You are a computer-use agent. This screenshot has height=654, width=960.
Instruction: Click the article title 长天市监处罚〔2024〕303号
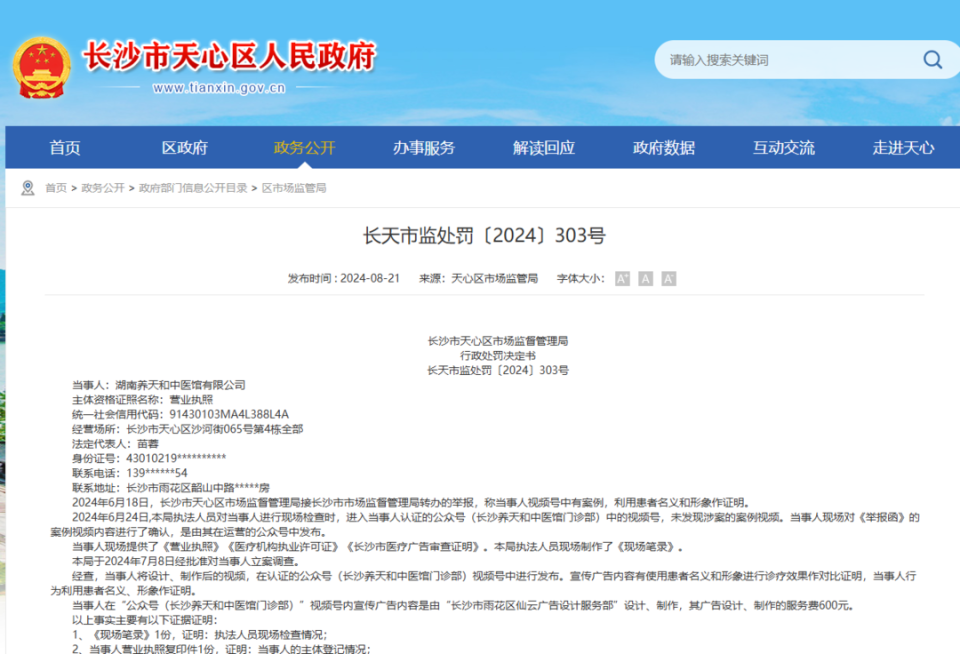tap(480, 235)
